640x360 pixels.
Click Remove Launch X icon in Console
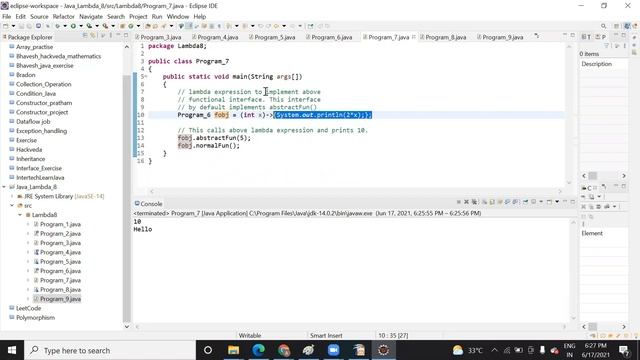466,202
